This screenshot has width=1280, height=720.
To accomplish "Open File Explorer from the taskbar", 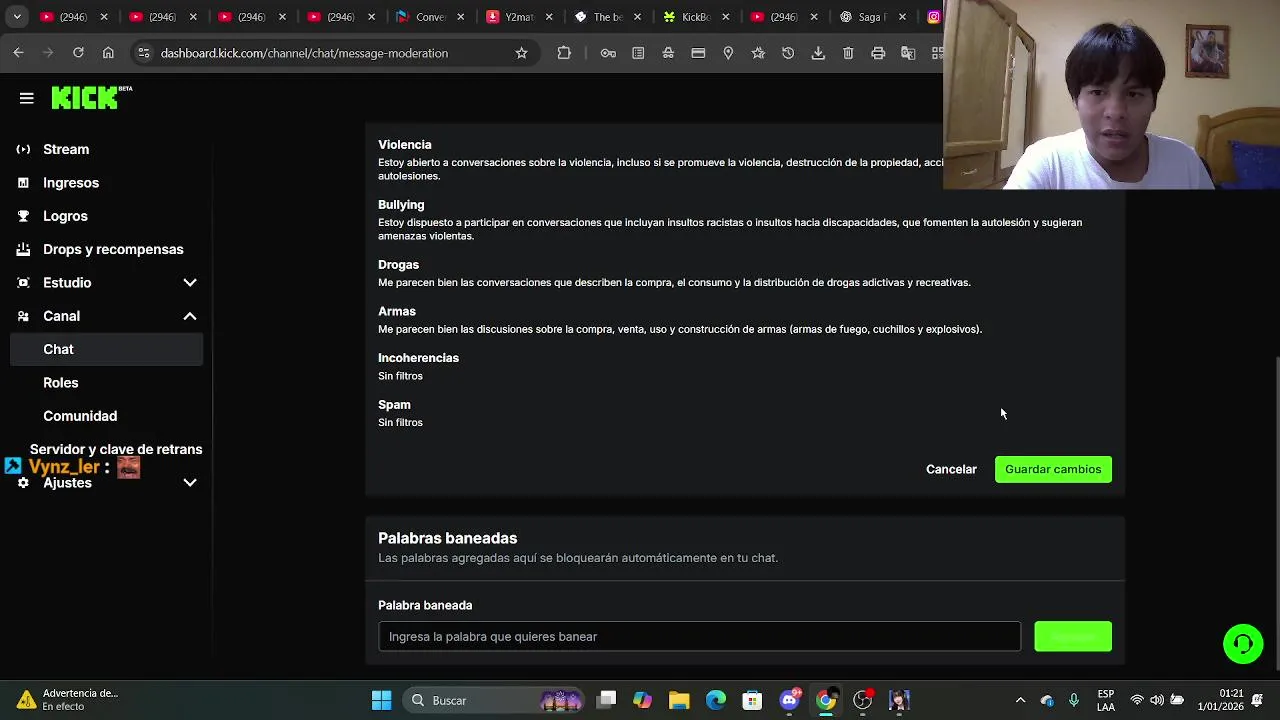I will click(679, 700).
